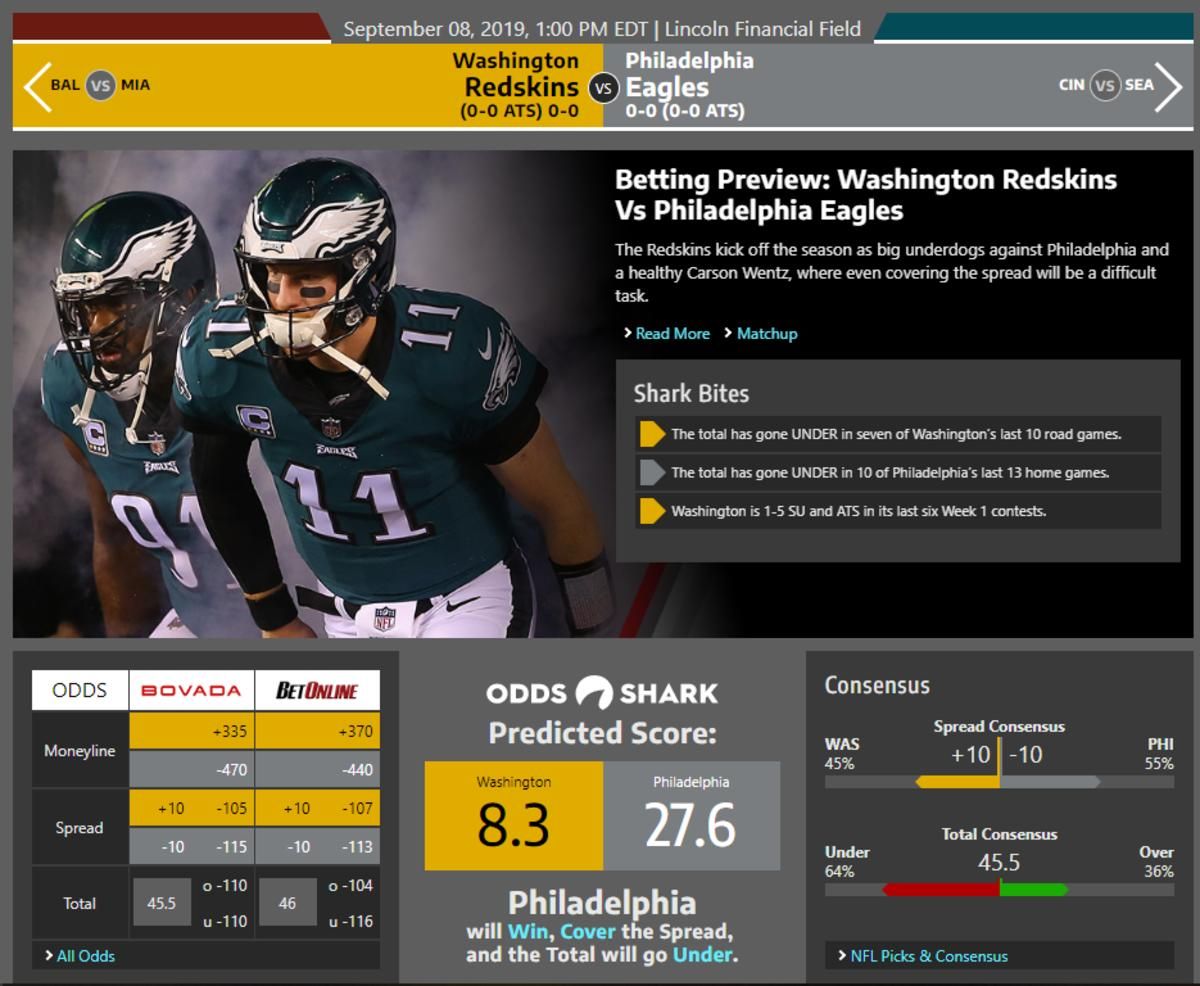Screen dimensions: 1200x986
Task: Open NFL Picks & Consensus link
Action: [929, 956]
